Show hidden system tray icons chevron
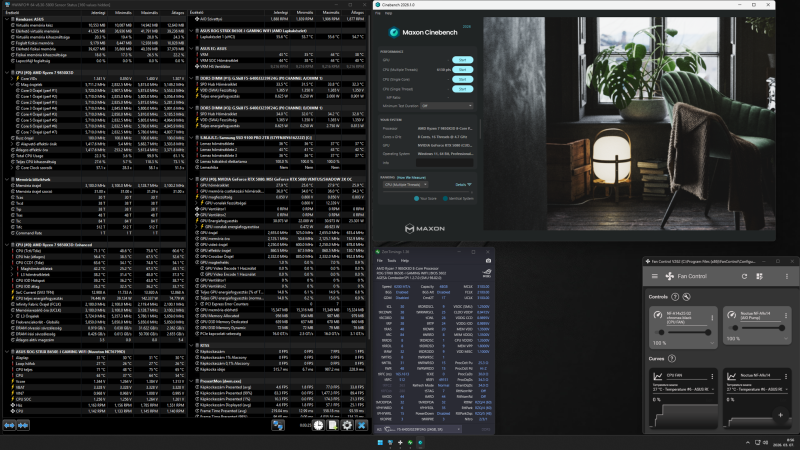 tap(748, 442)
